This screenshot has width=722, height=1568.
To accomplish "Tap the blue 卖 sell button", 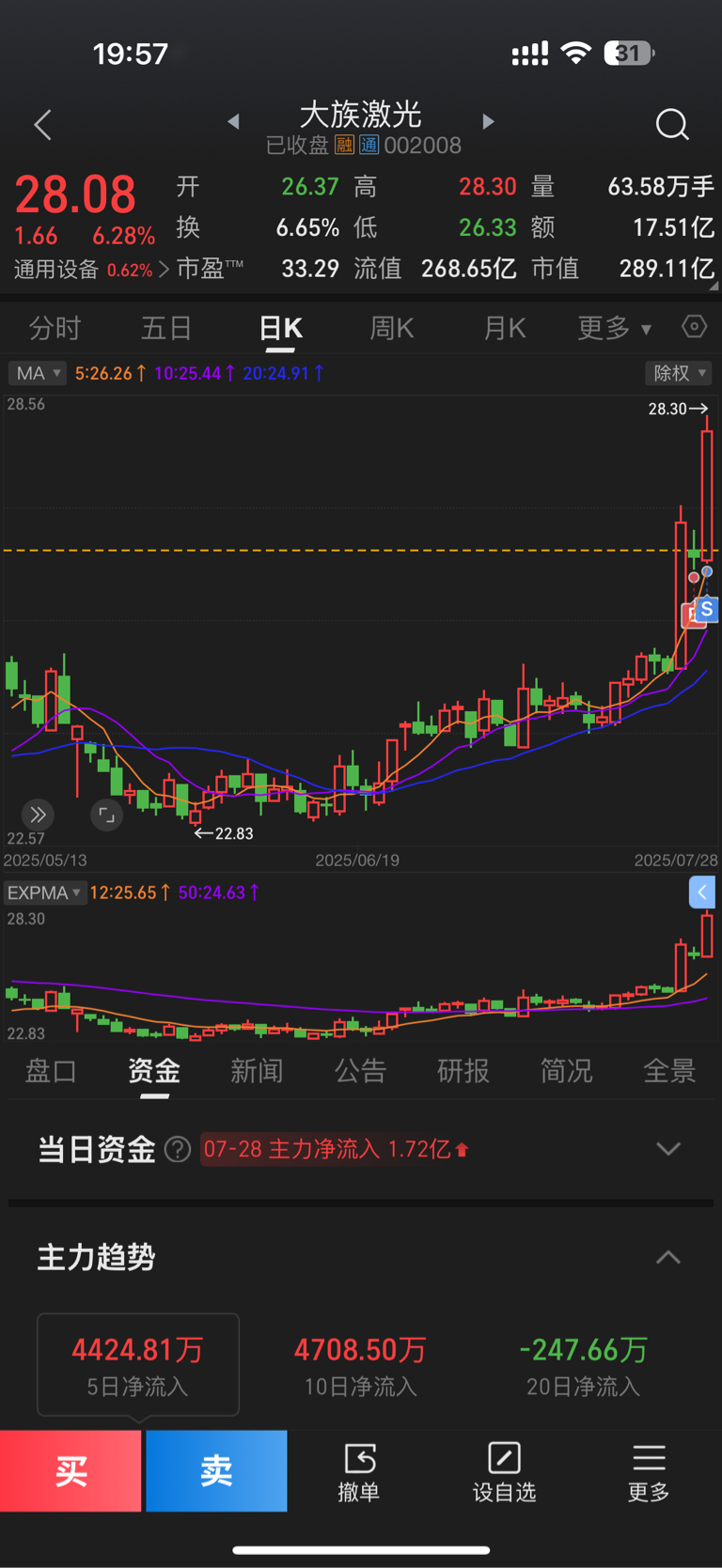I will coord(216,1471).
